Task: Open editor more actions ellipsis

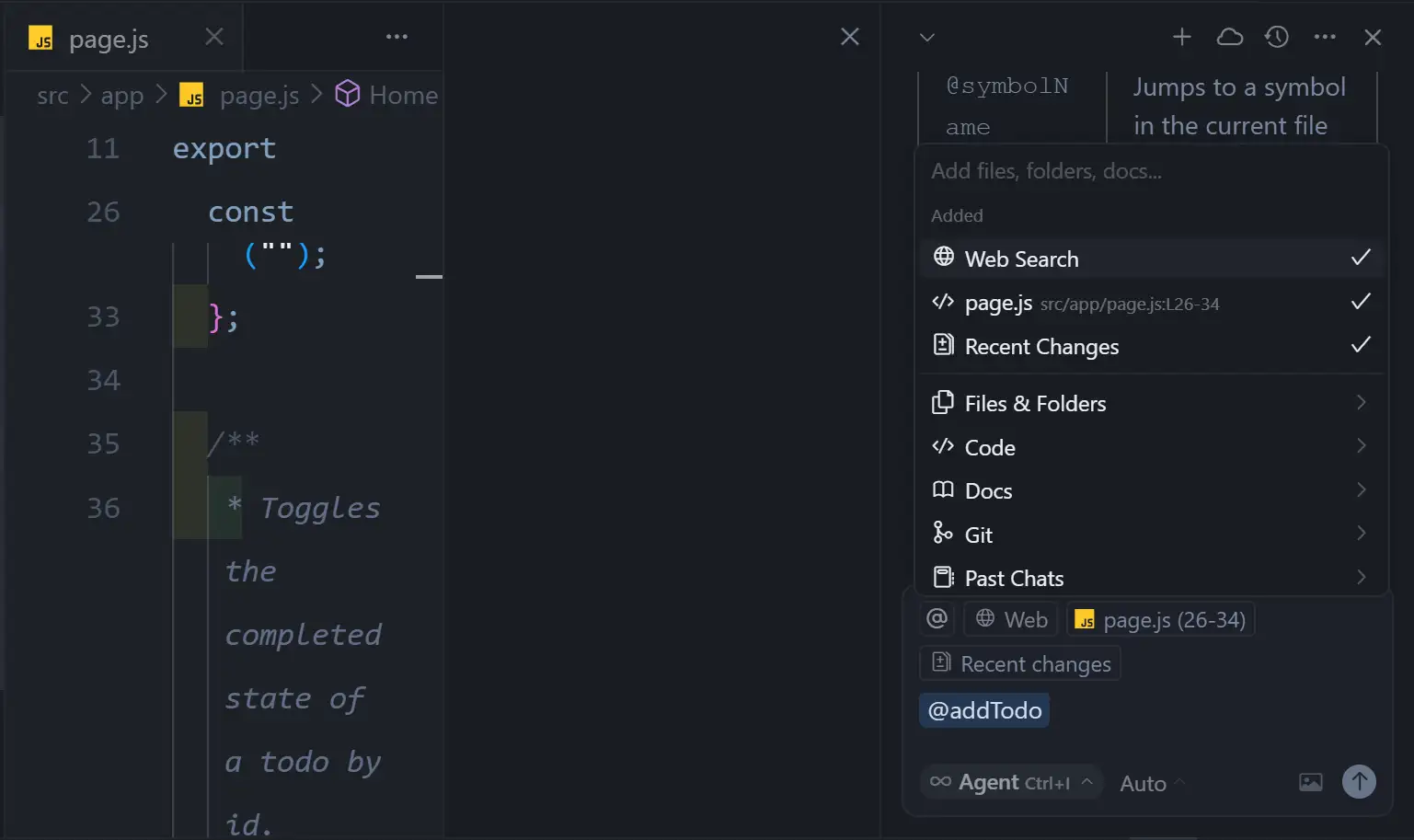Action: click(397, 37)
